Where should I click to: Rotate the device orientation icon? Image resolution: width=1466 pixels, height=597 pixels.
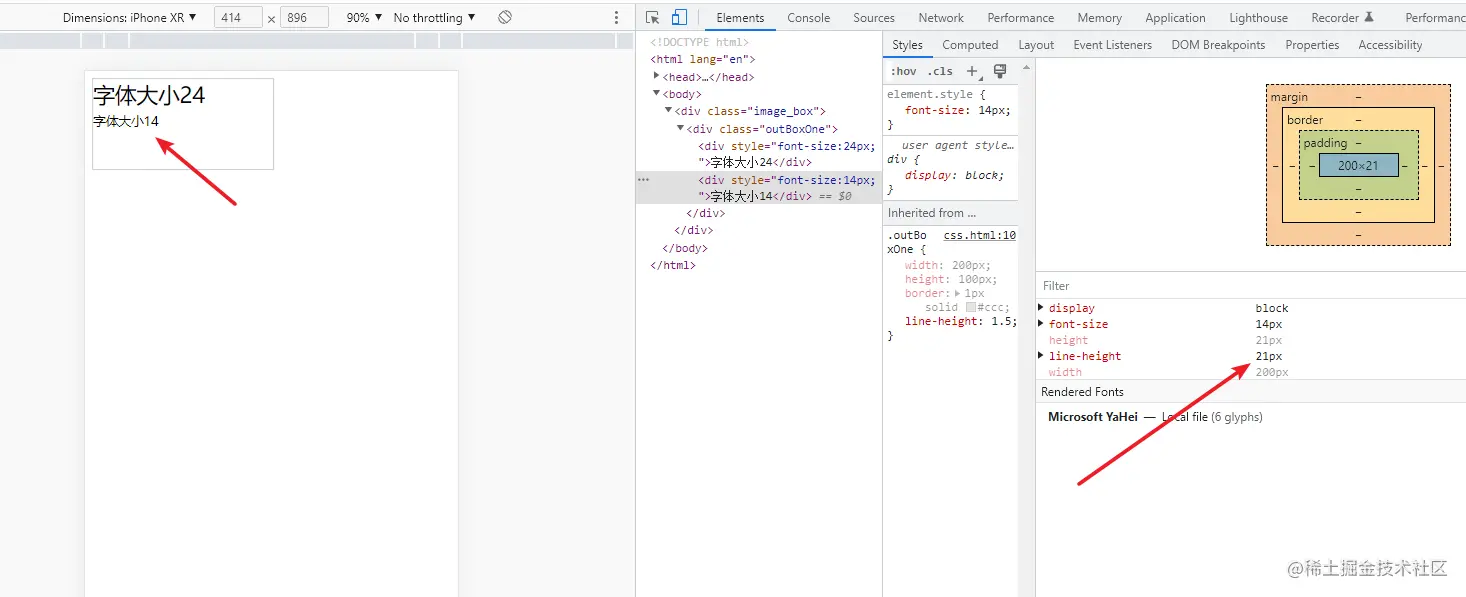pyautogui.click(x=505, y=17)
